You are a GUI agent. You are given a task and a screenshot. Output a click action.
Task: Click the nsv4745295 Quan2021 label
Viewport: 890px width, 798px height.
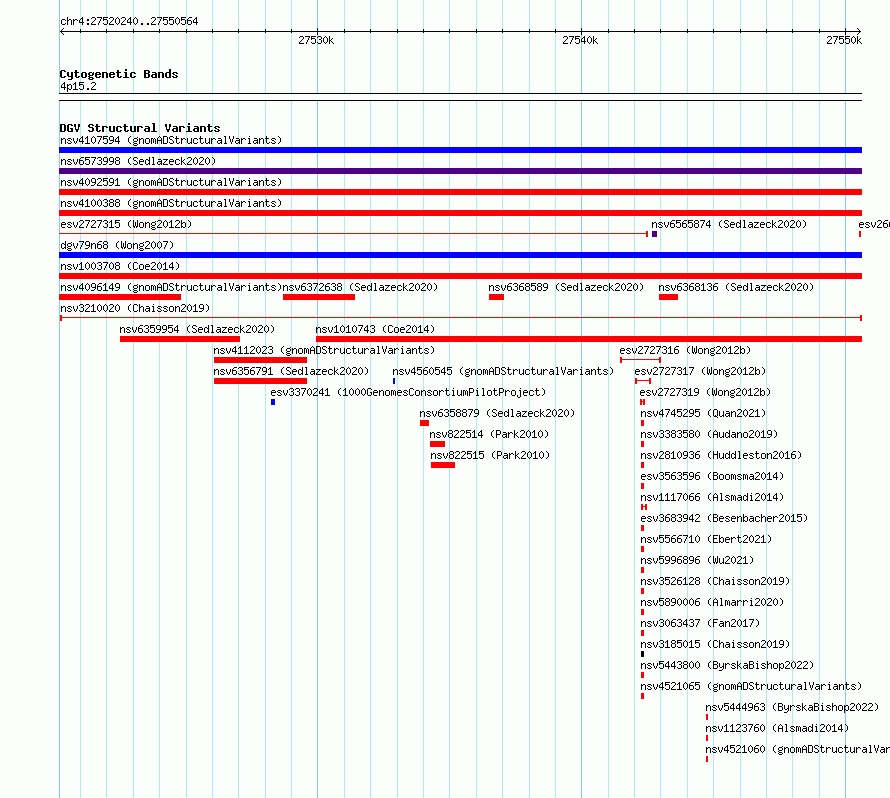click(703, 413)
